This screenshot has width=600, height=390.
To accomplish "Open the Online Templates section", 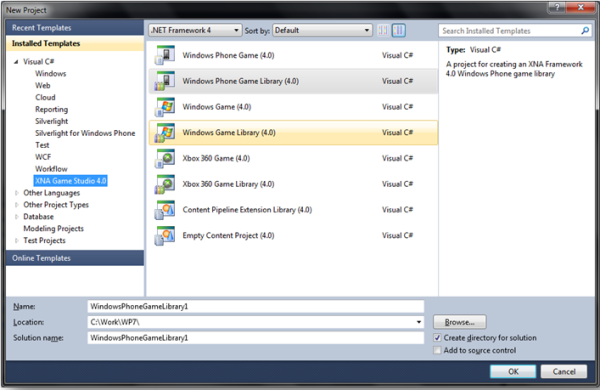I will [x=75, y=258].
